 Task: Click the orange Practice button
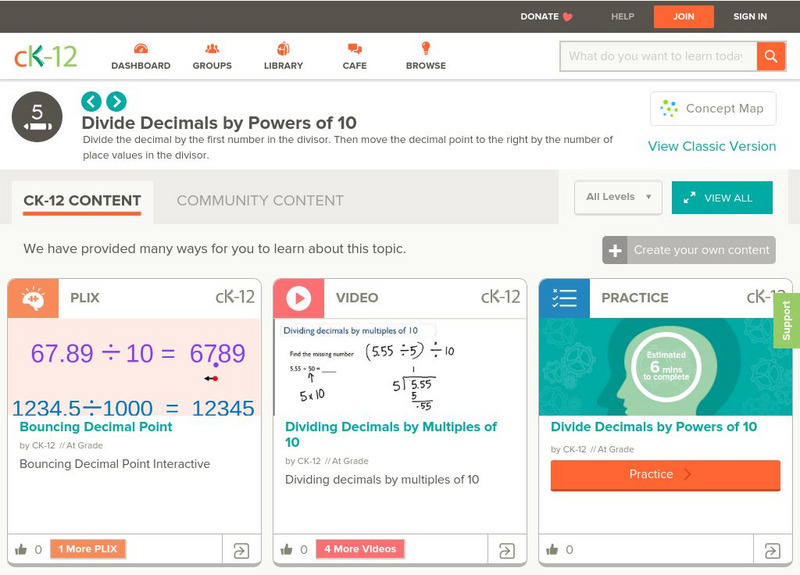(665, 475)
